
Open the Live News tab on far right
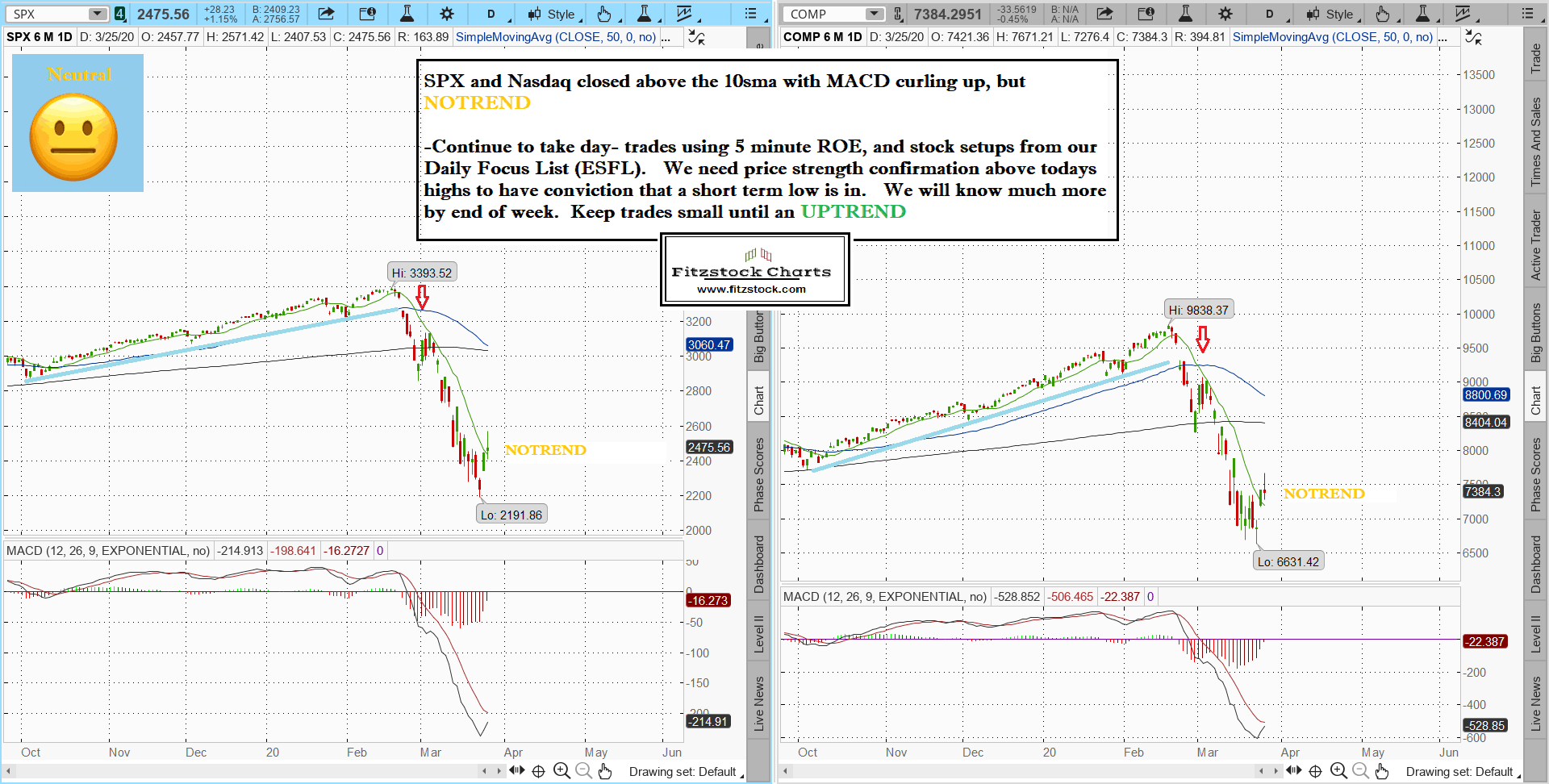point(1536,703)
